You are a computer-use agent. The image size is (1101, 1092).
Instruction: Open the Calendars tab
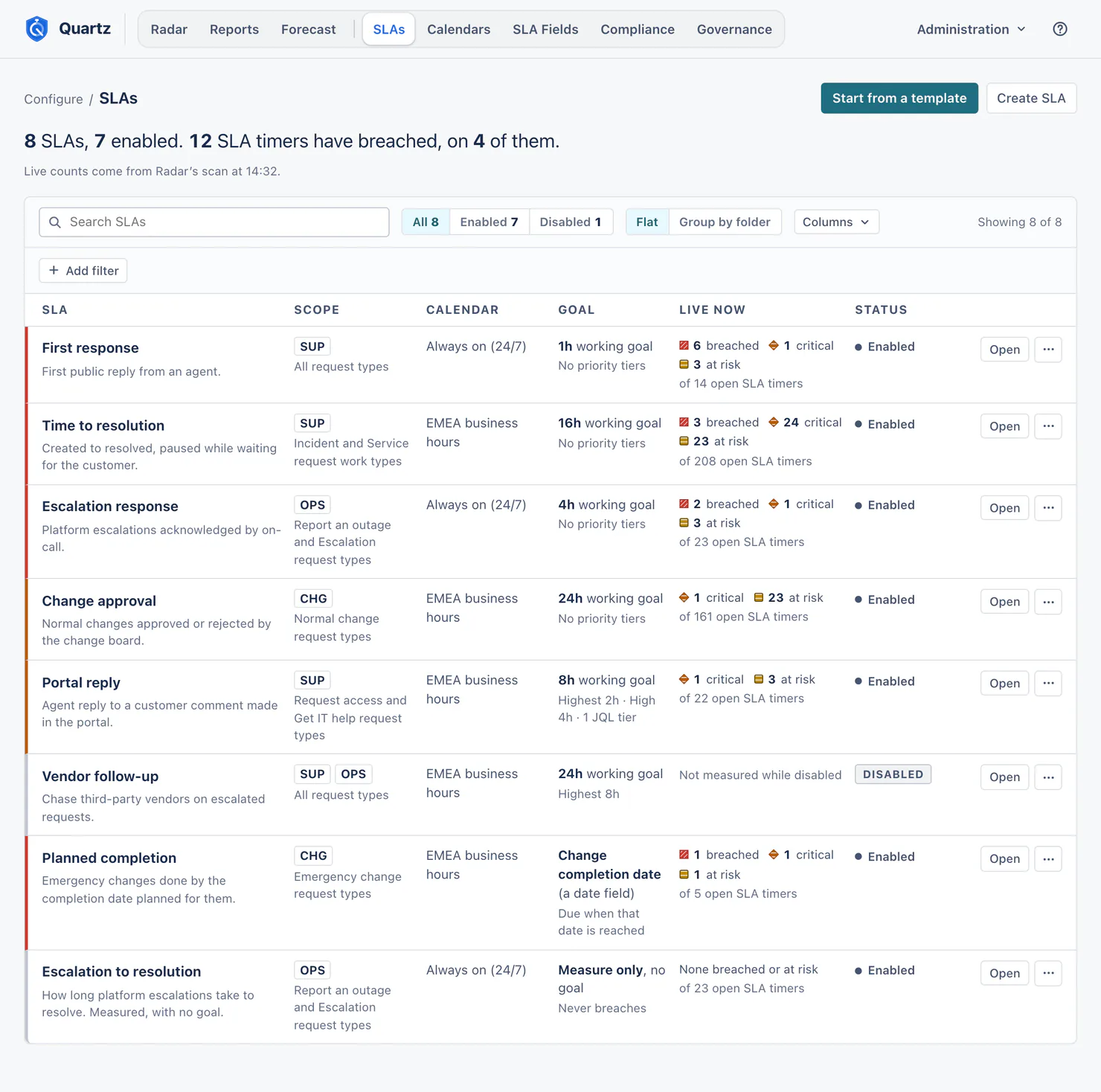459,29
